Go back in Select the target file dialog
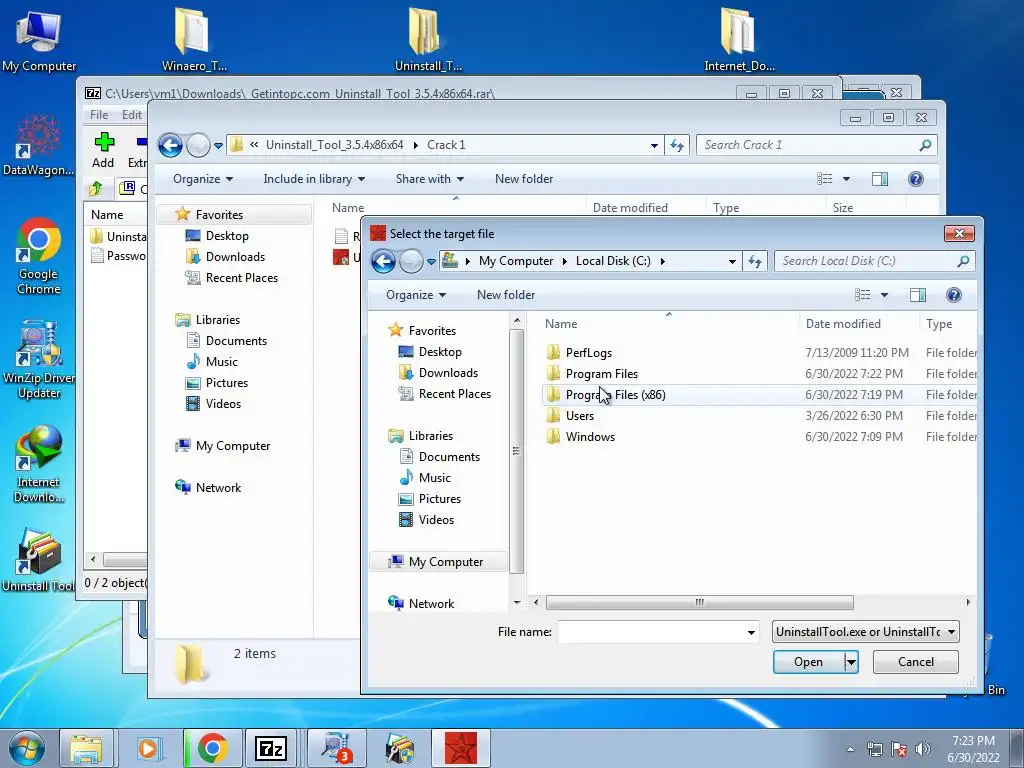1024x768 pixels. click(x=383, y=261)
